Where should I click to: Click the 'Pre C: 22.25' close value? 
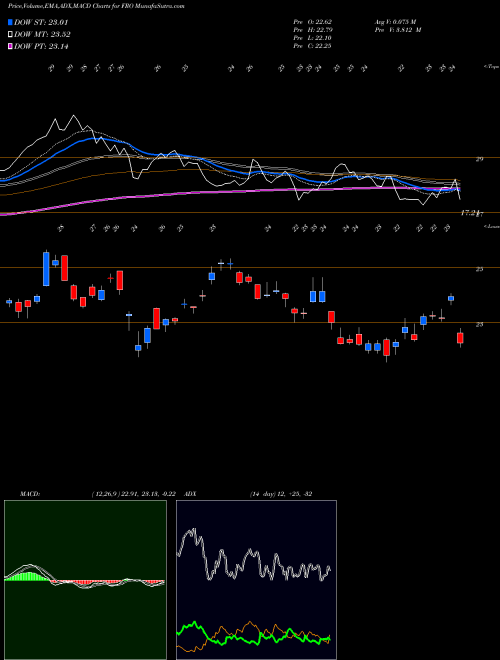313,46
